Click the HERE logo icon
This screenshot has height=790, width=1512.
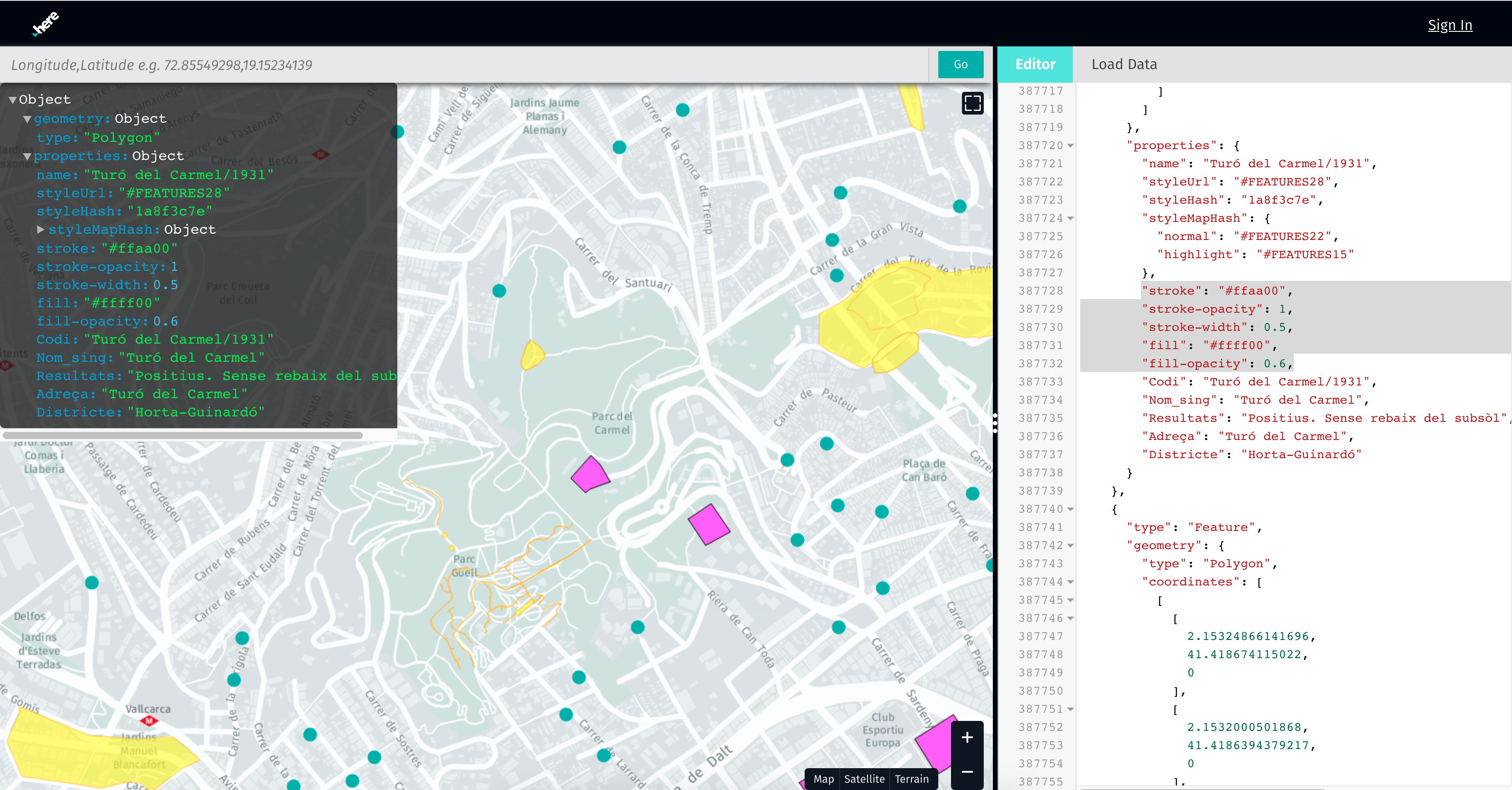click(46, 24)
